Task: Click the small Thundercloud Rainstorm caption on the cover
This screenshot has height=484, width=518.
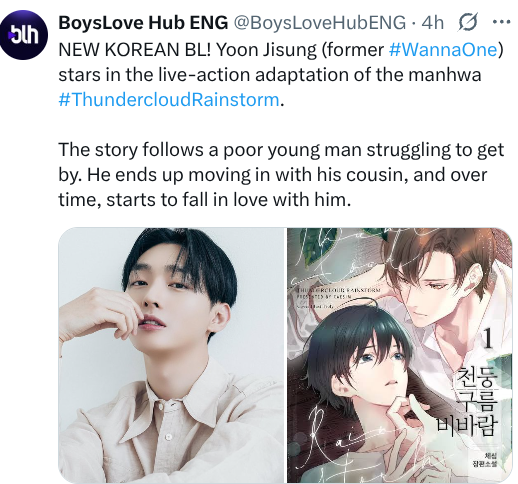Action: pos(338,290)
